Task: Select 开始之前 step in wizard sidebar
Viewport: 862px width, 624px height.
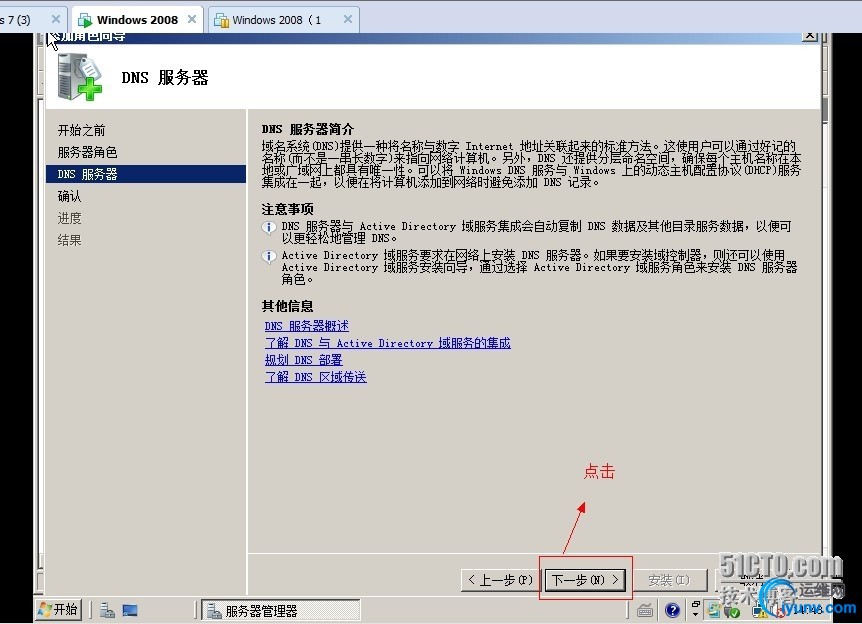Action: 81,130
